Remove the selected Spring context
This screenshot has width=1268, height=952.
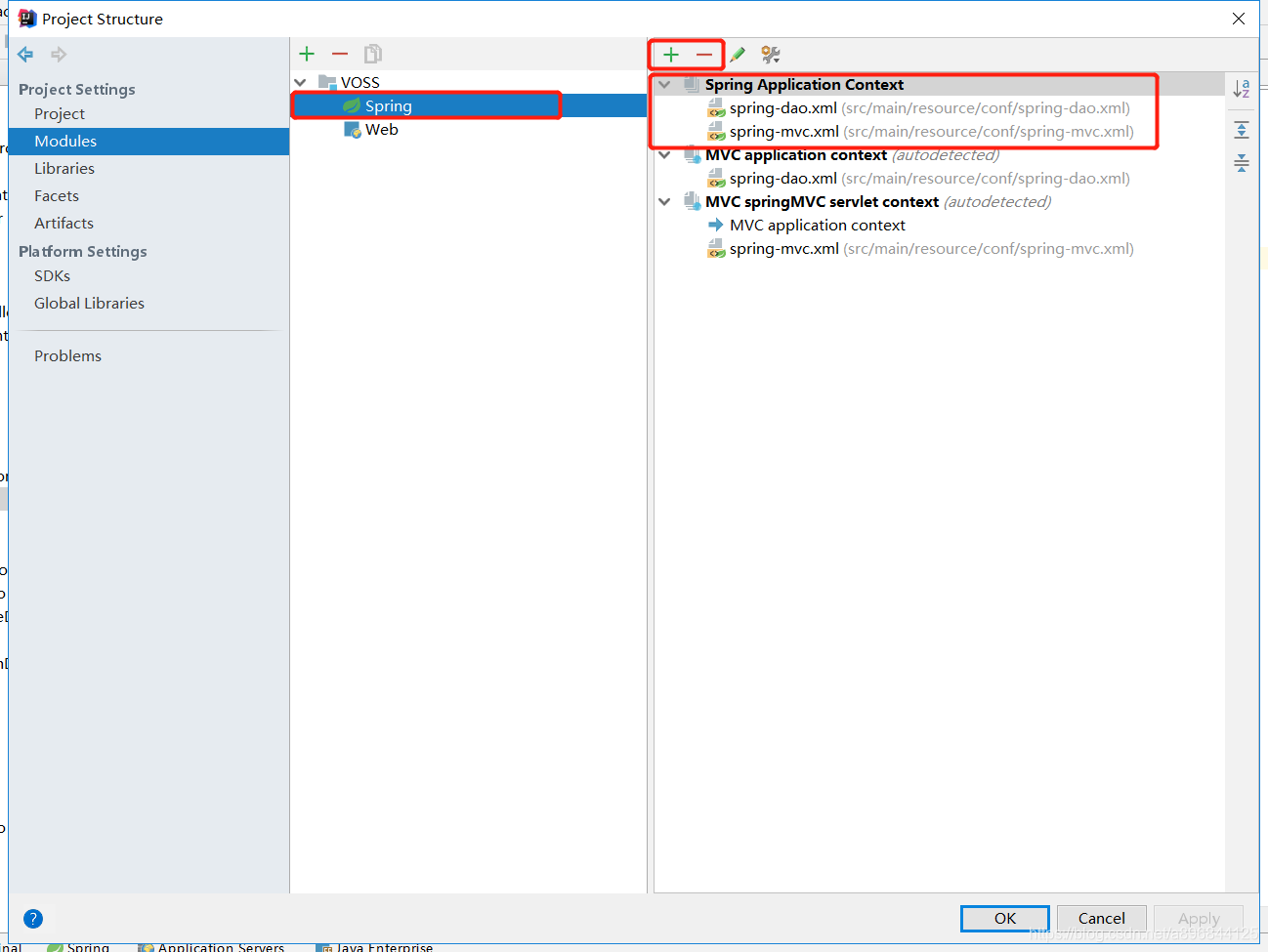pyautogui.click(x=704, y=55)
